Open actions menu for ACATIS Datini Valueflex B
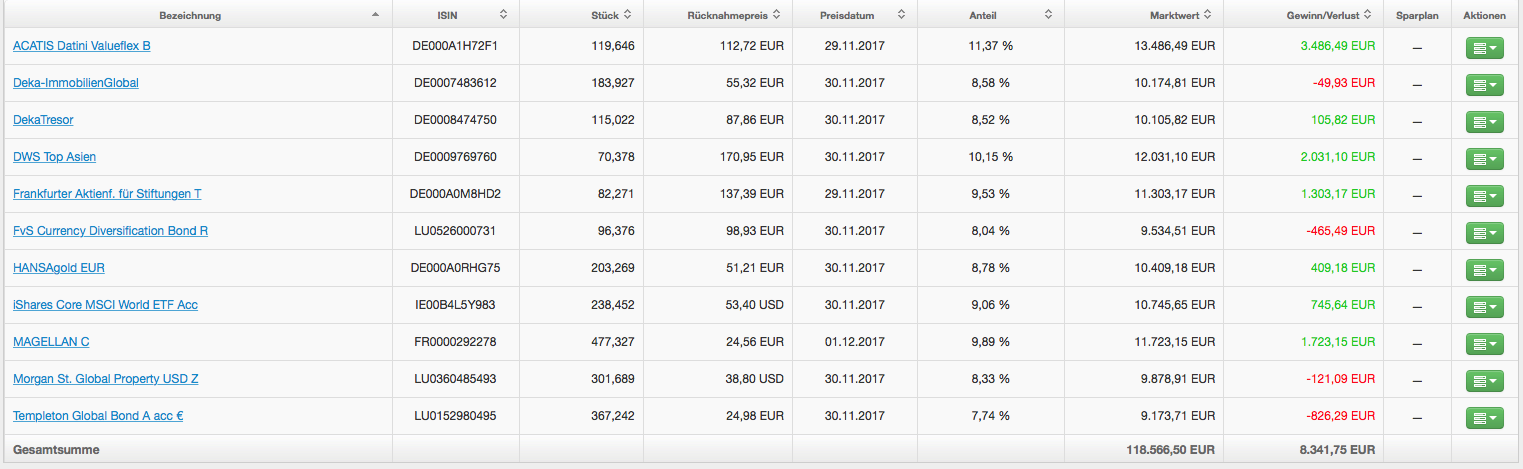1523x469 pixels. click(x=1484, y=47)
